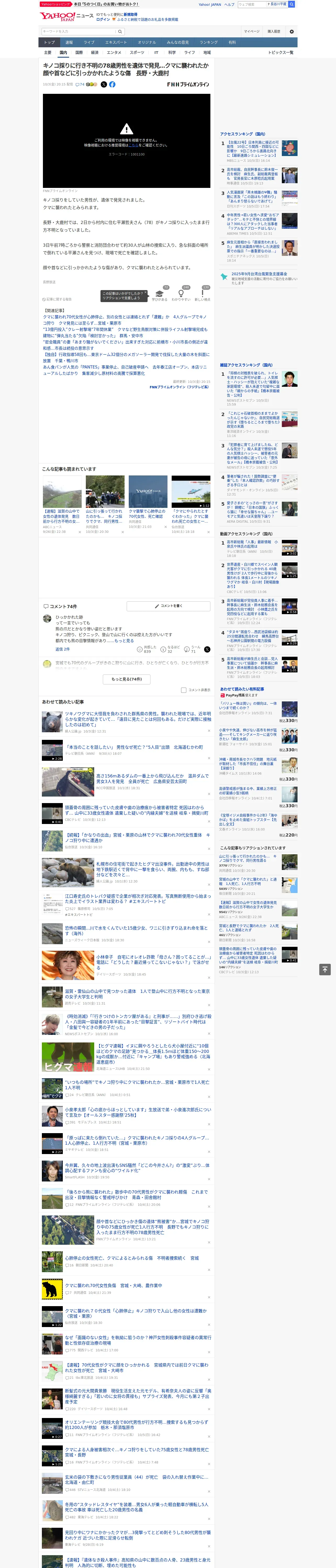Click the FNN Prime Online logo
336x1568 pixels.
[x=188, y=85]
